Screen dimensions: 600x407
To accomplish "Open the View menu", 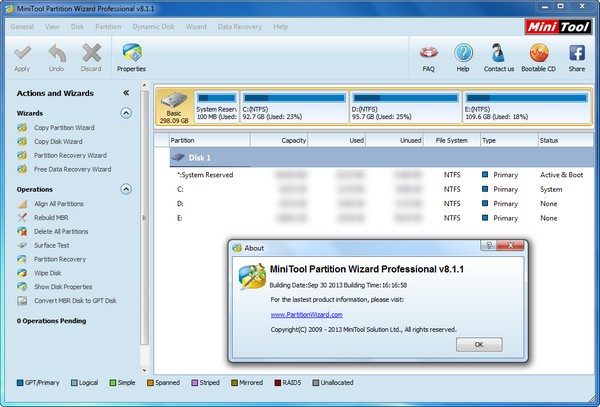I will pos(52,27).
